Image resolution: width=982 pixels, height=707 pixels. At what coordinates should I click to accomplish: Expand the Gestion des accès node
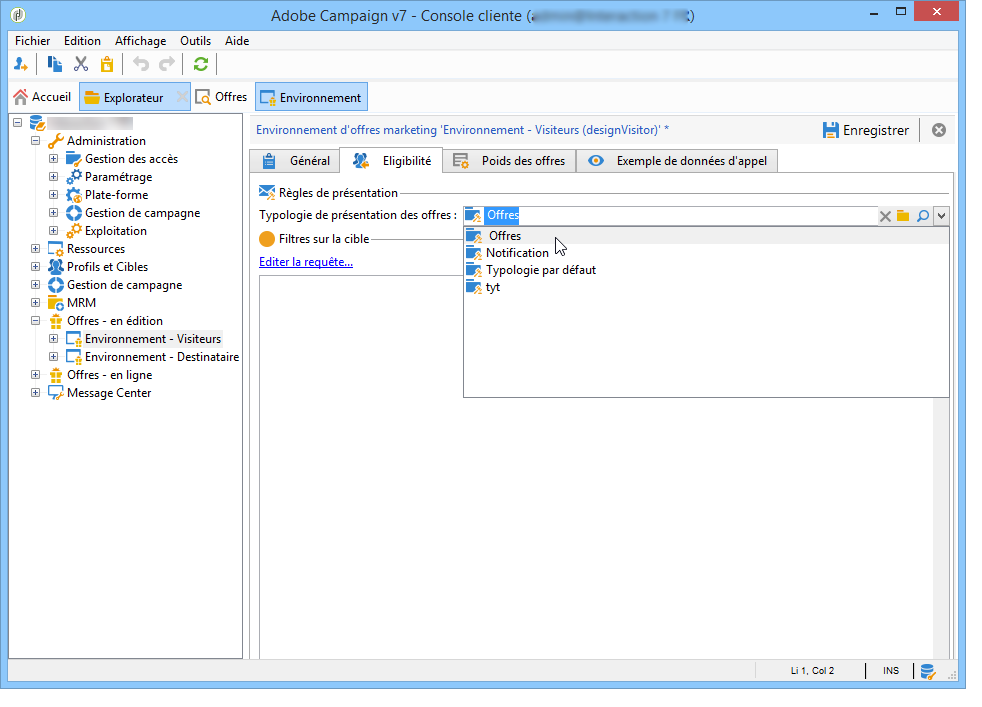click(x=54, y=159)
